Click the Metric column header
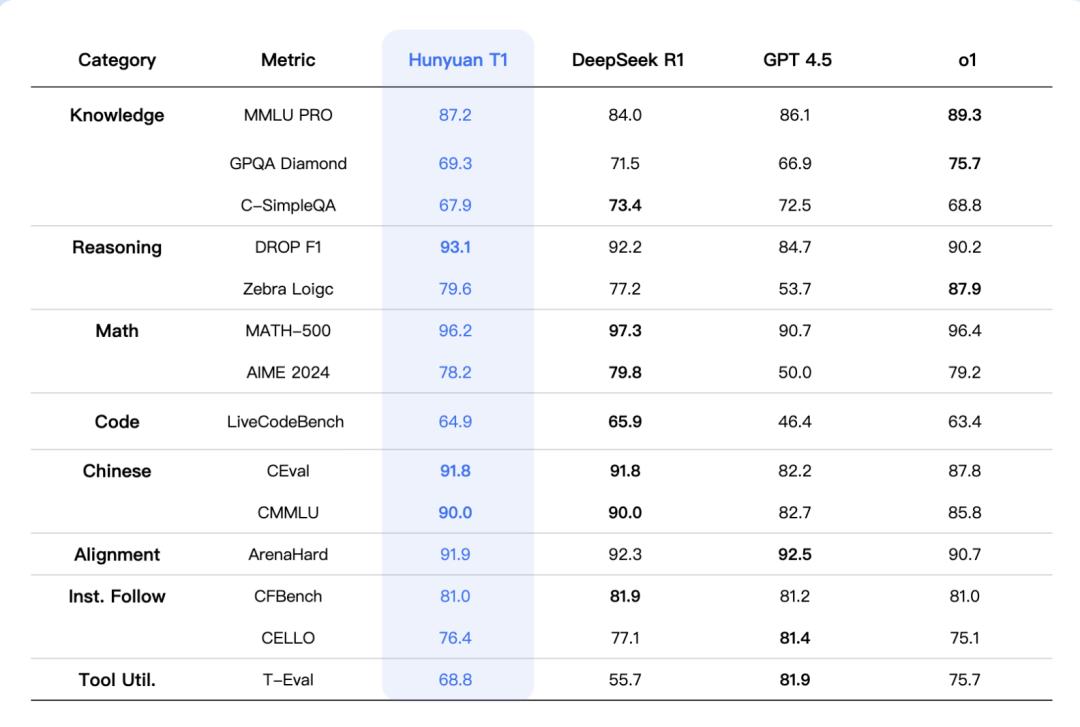This screenshot has width=1080, height=727. click(x=288, y=60)
